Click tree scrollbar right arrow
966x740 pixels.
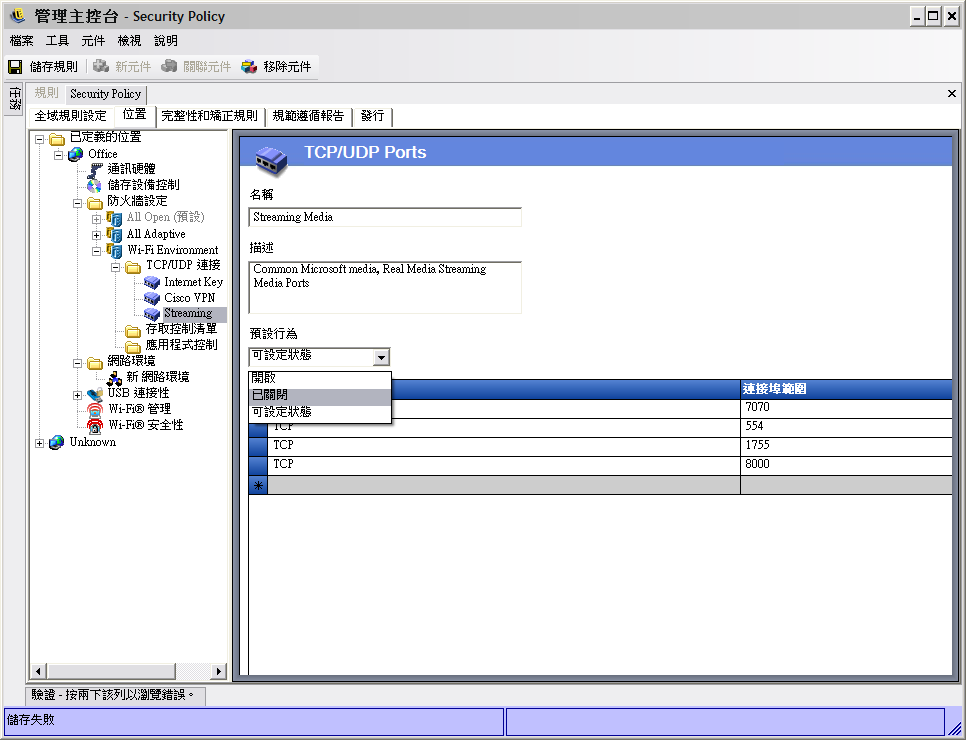pyautogui.click(x=219, y=671)
